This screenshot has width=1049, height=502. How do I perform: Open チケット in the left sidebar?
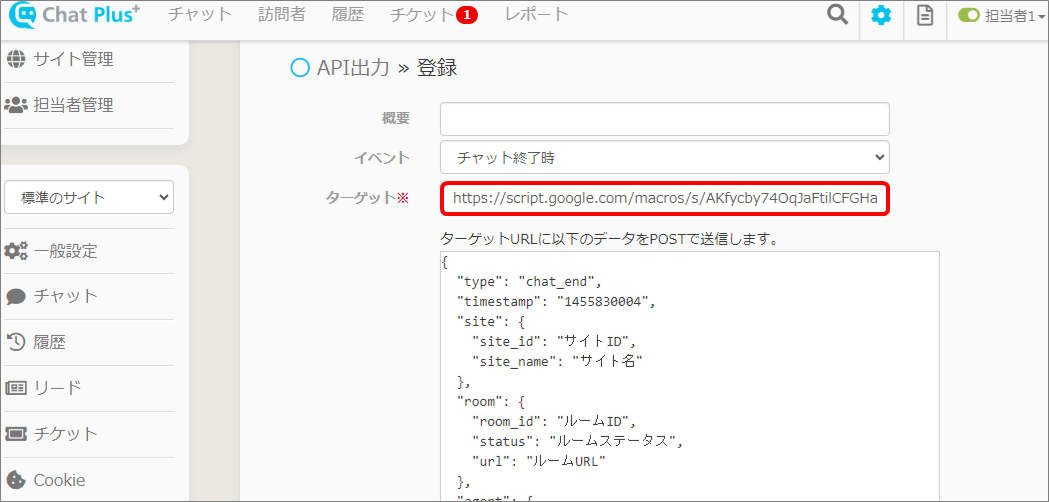coord(65,434)
